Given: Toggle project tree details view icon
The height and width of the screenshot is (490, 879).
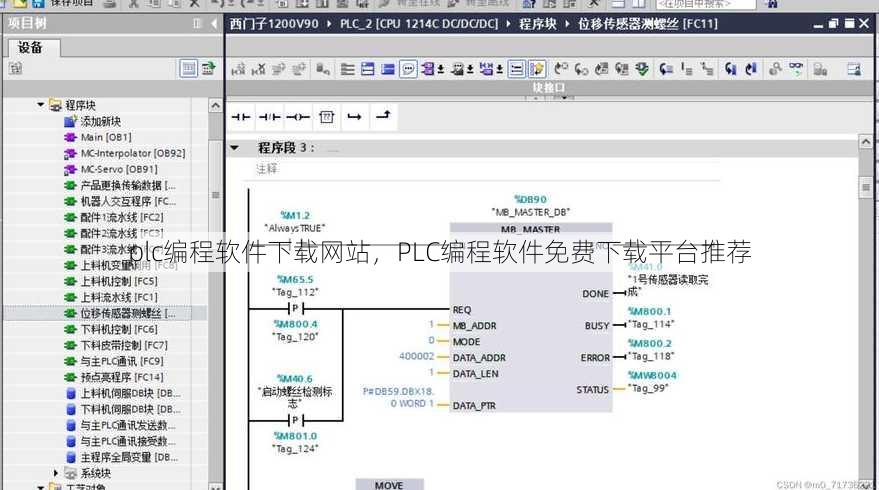Looking at the screenshot, I should click(188, 68).
